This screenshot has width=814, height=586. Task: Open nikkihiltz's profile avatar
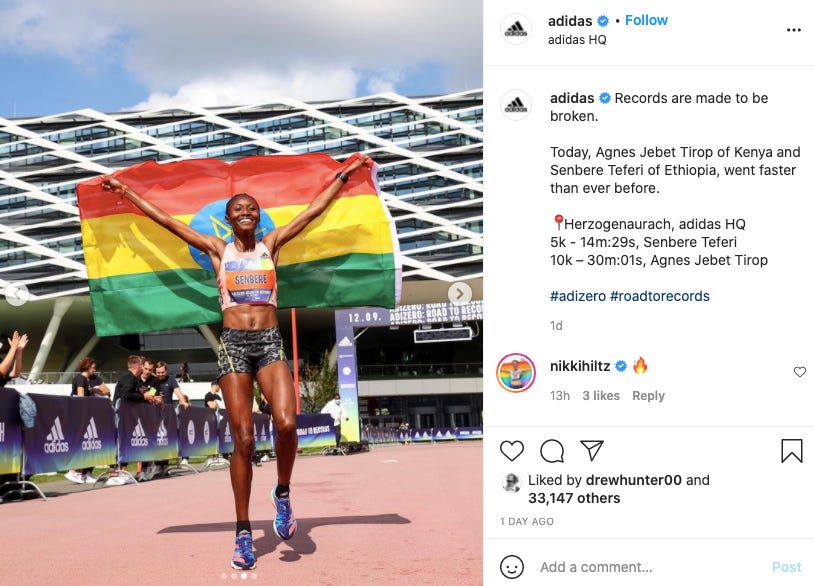pyautogui.click(x=515, y=373)
